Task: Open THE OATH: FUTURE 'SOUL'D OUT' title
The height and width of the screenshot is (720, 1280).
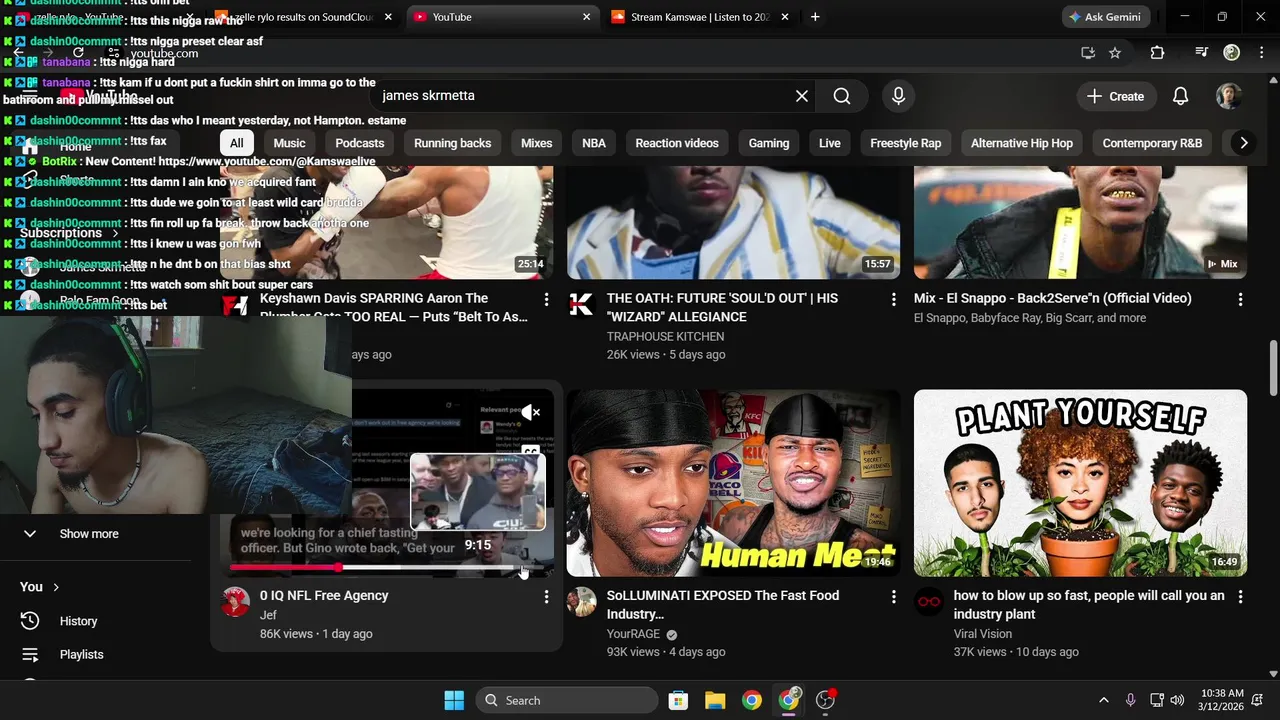Action: pyautogui.click(x=722, y=308)
